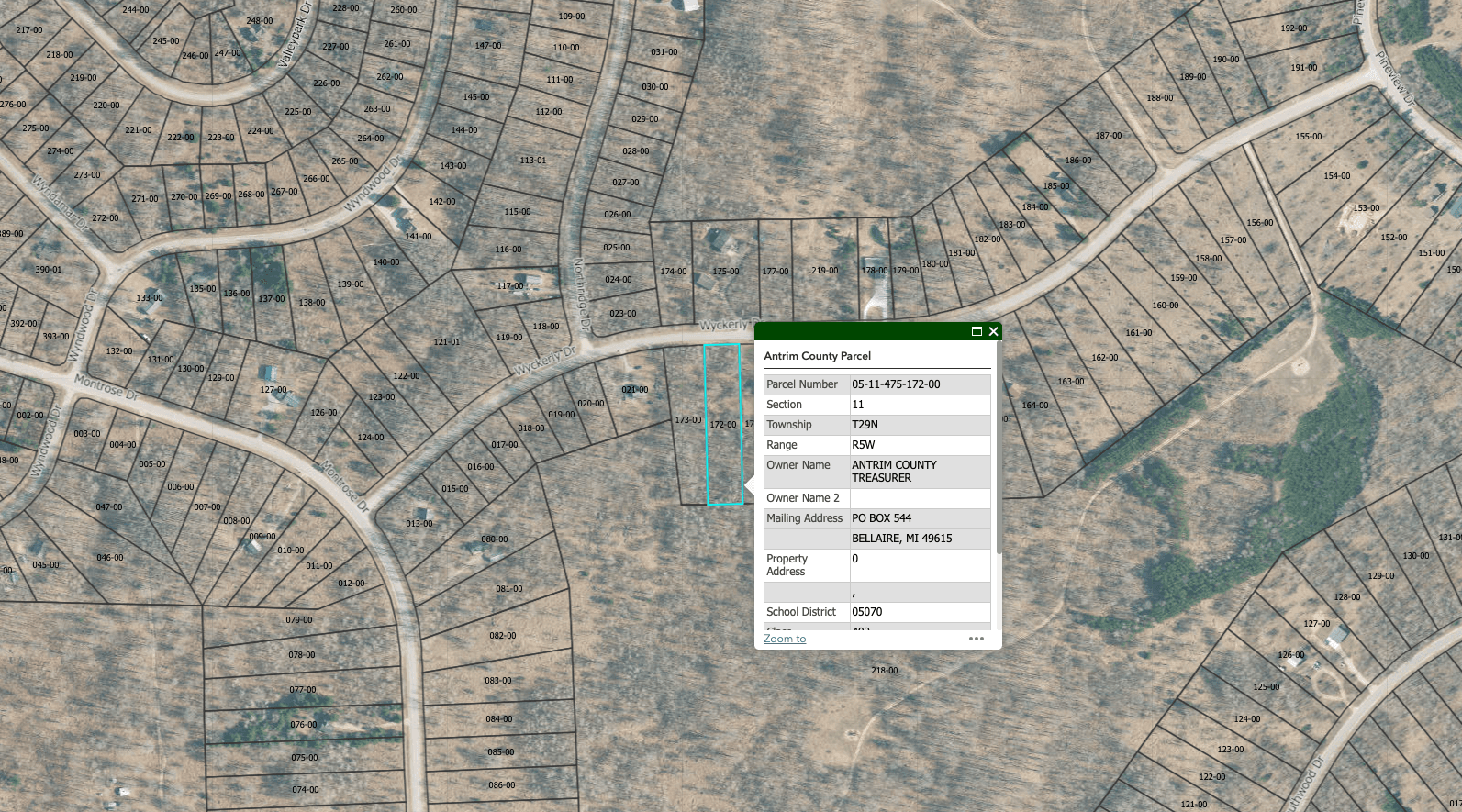
Task: Select parcel 175-00 with the house
Action: point(726,272)
